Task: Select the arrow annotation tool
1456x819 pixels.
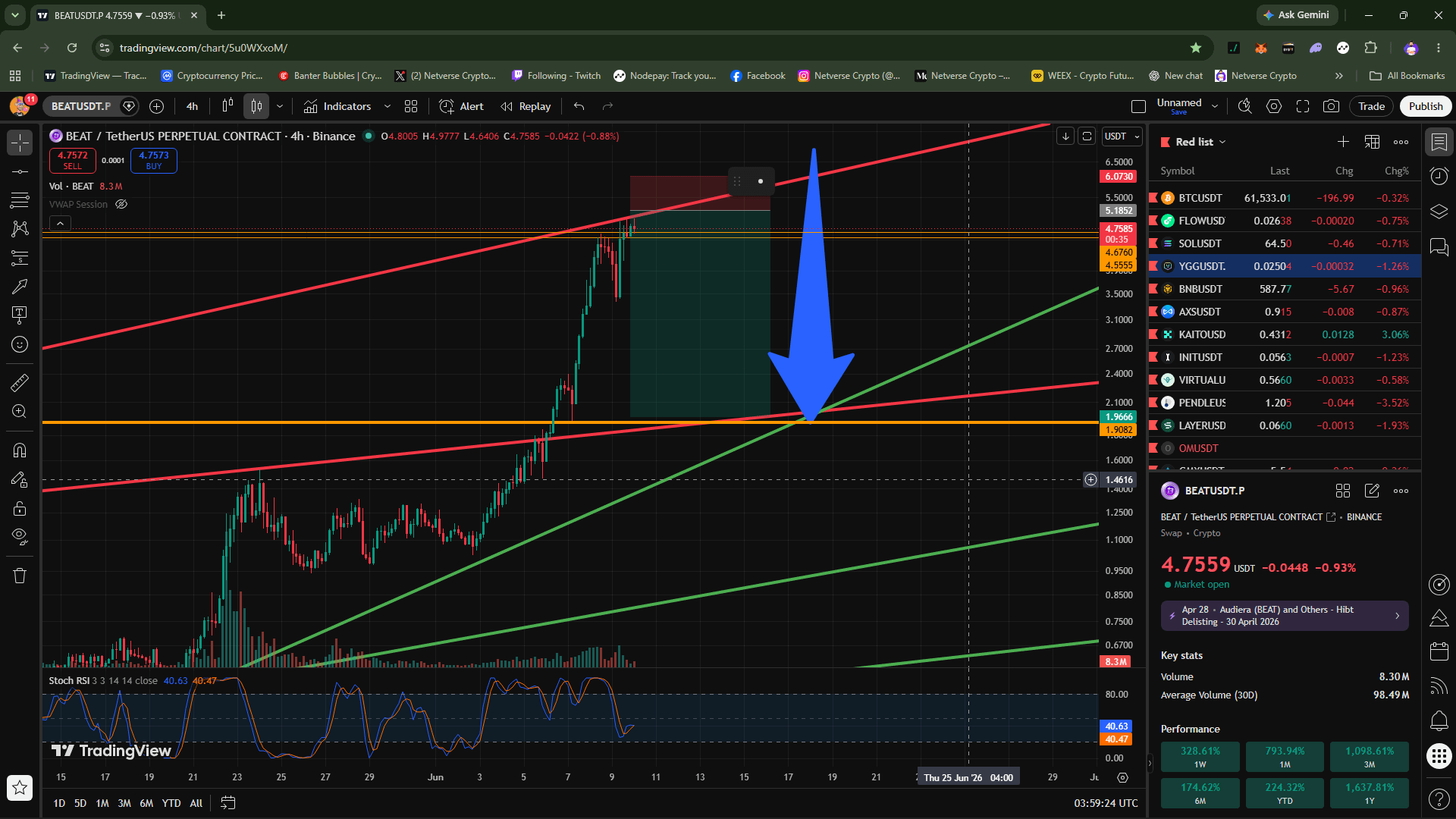Action: point(20,287)
